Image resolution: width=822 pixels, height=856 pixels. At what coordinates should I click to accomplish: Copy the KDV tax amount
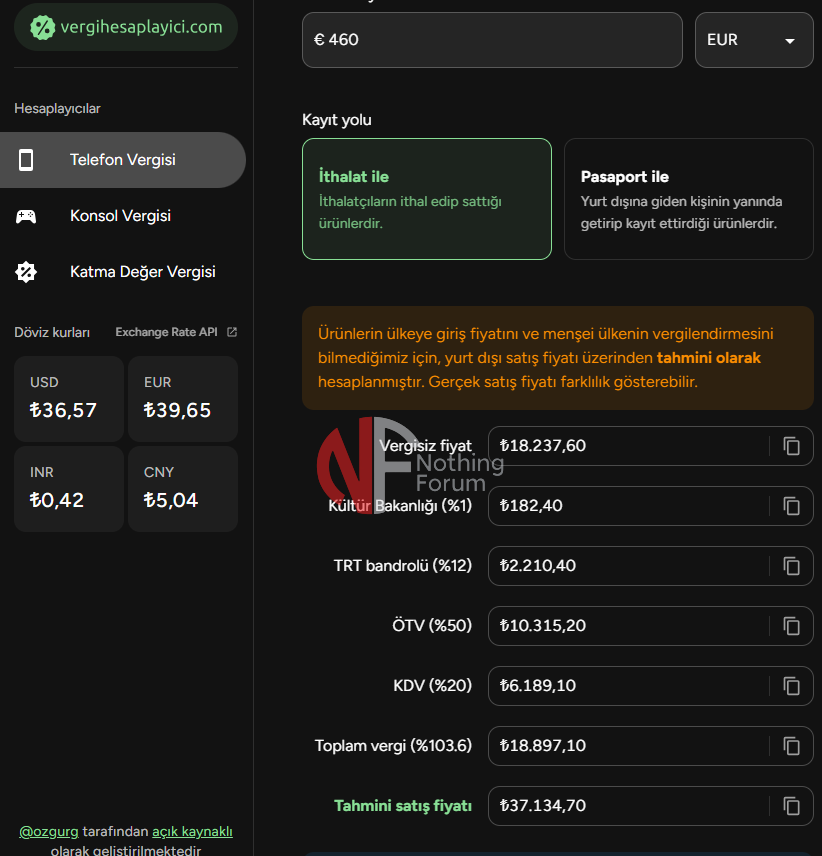pos(791,686)
